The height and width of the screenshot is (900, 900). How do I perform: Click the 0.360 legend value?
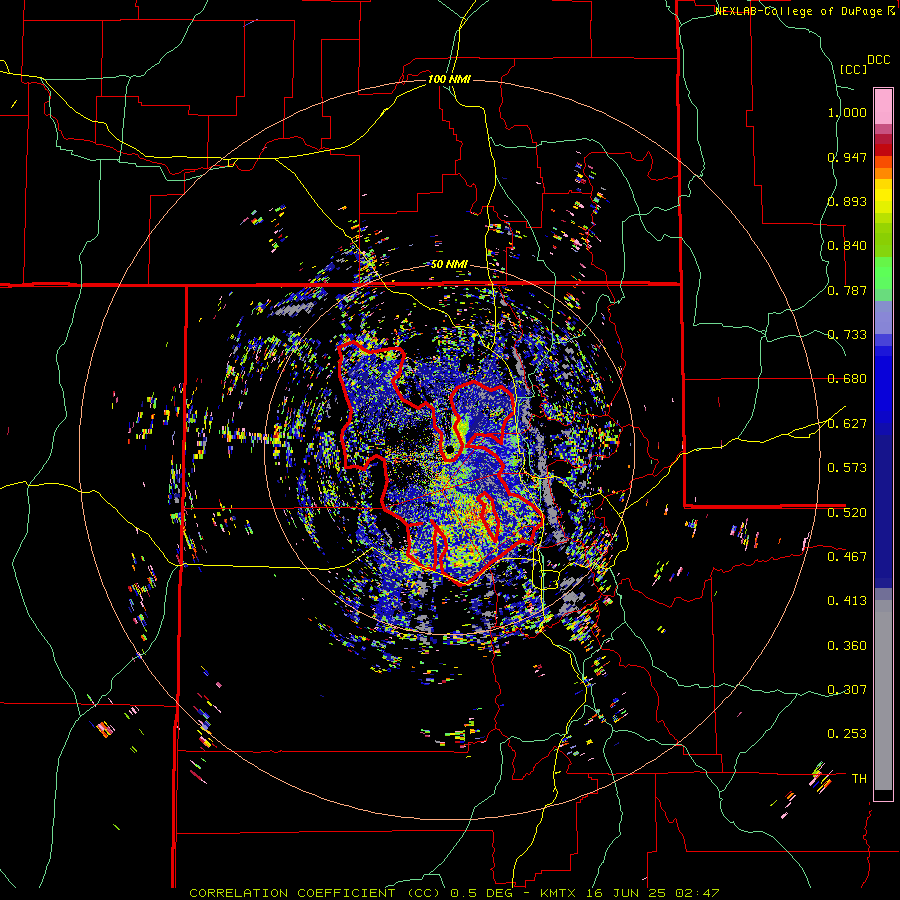847,646
